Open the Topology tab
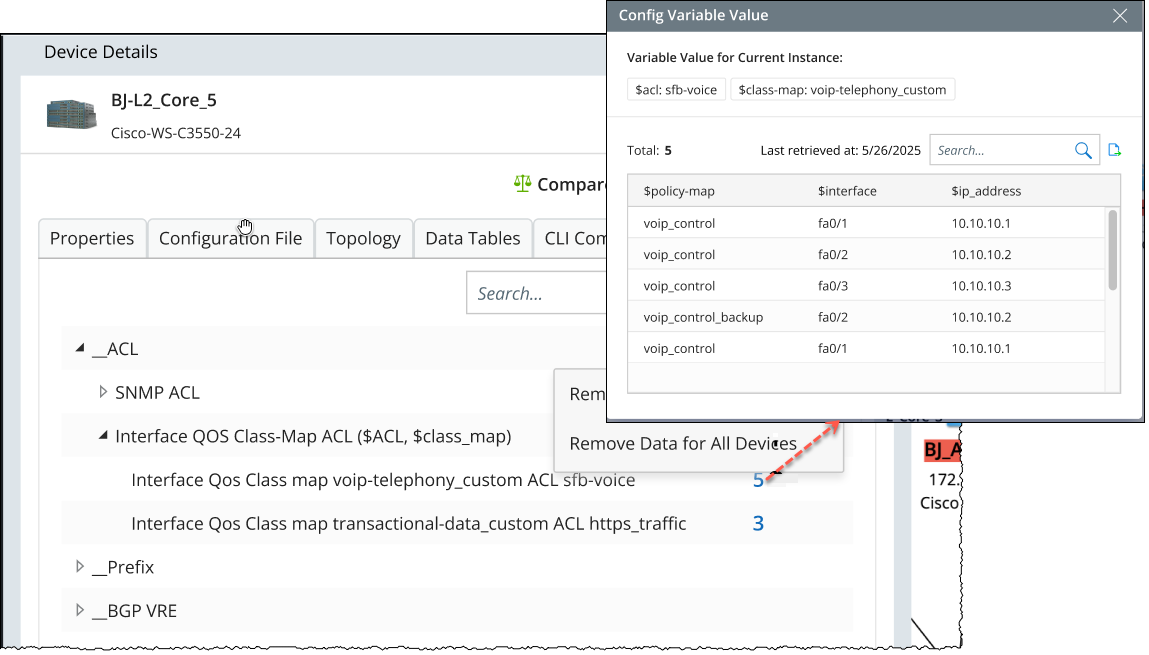The height and width of the screenshot is (655, 1149). (x=363, y=238)
